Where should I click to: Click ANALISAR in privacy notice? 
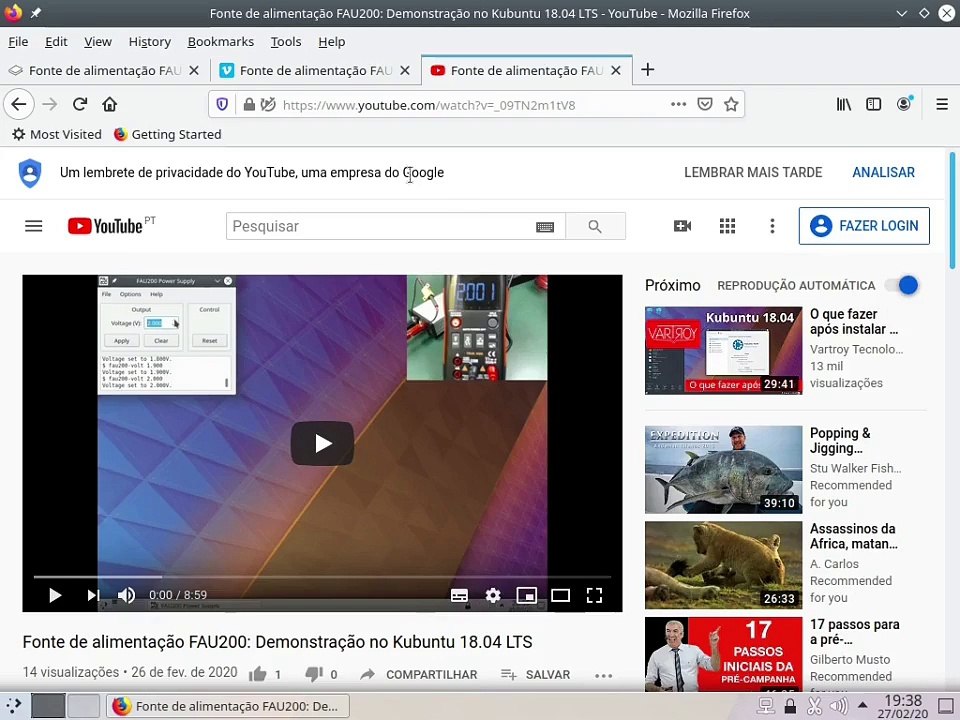click(x=883, y=173)
